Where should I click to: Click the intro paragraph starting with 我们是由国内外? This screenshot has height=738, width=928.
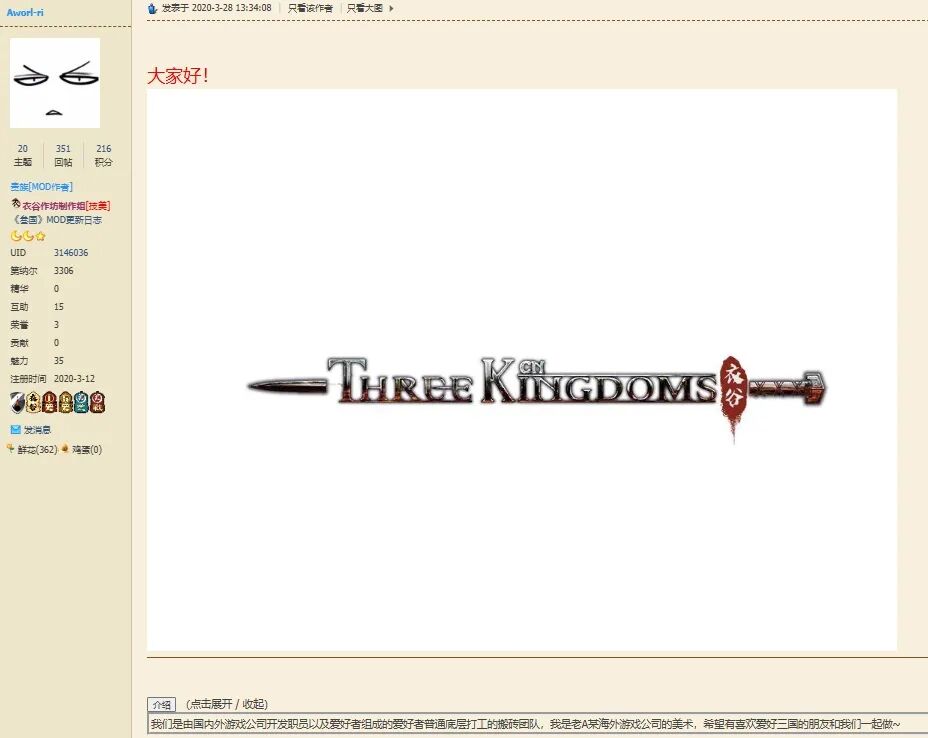525,724
